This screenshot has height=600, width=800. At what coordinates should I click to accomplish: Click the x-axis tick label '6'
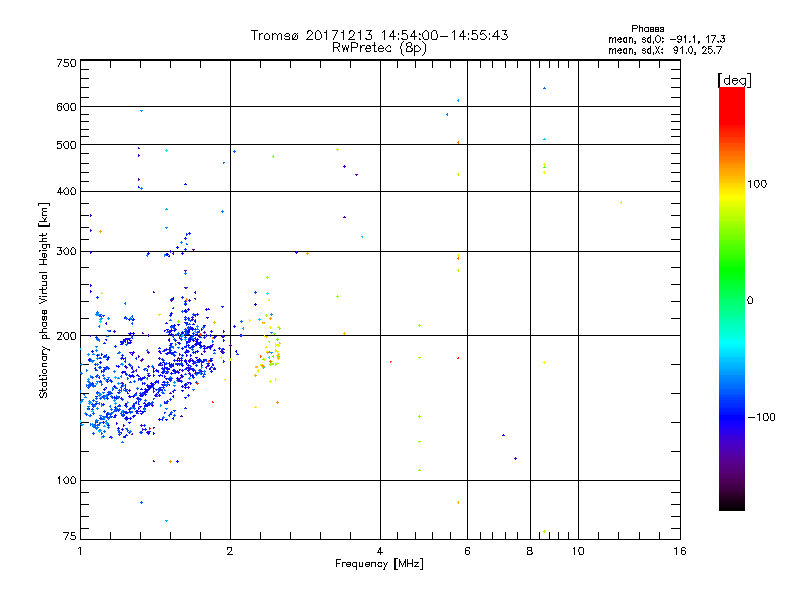[467, 551]
